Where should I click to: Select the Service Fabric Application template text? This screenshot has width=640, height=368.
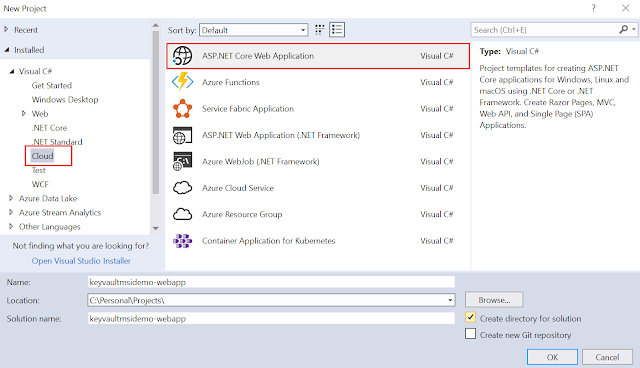[x=248, y=109]
